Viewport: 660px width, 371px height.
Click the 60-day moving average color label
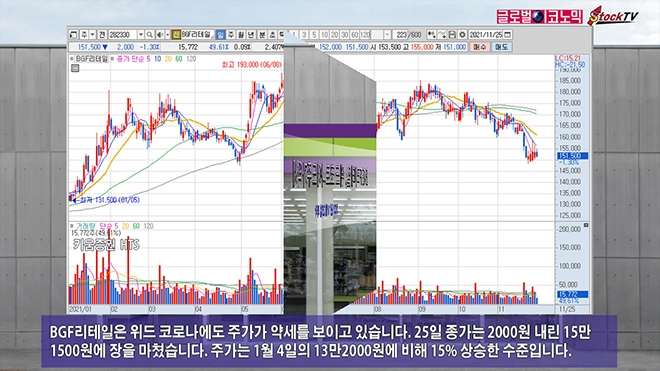coord(179,59)
